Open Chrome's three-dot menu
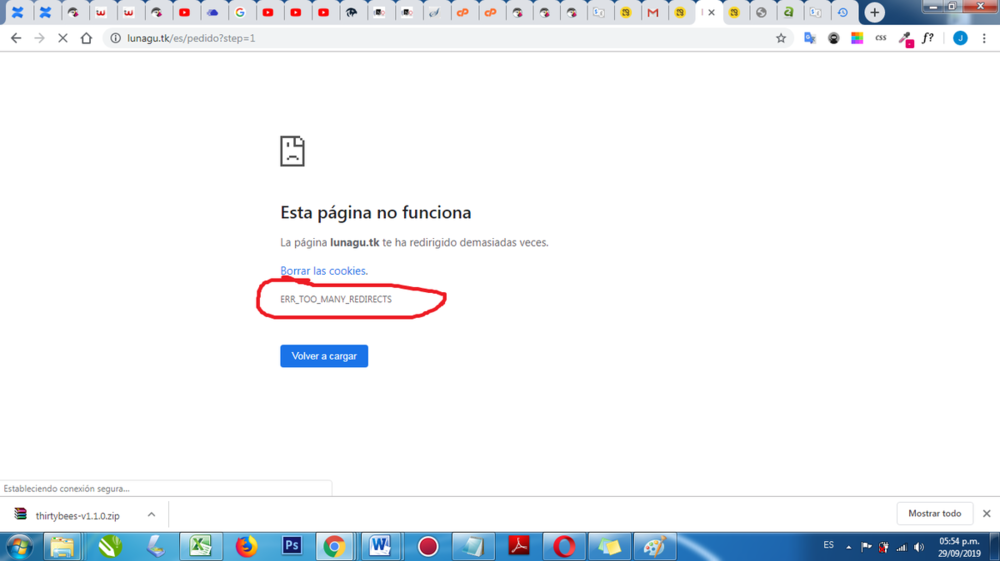 pyautogui.click(x=984, y=38)
